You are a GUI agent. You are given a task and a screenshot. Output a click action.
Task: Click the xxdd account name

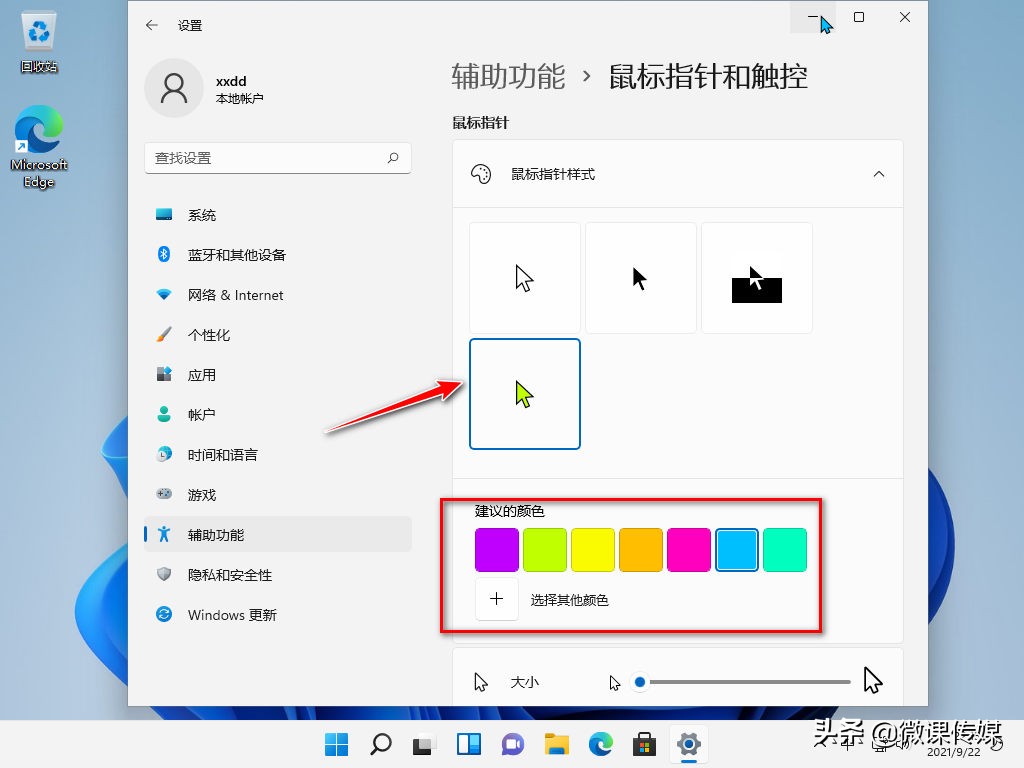231,81
